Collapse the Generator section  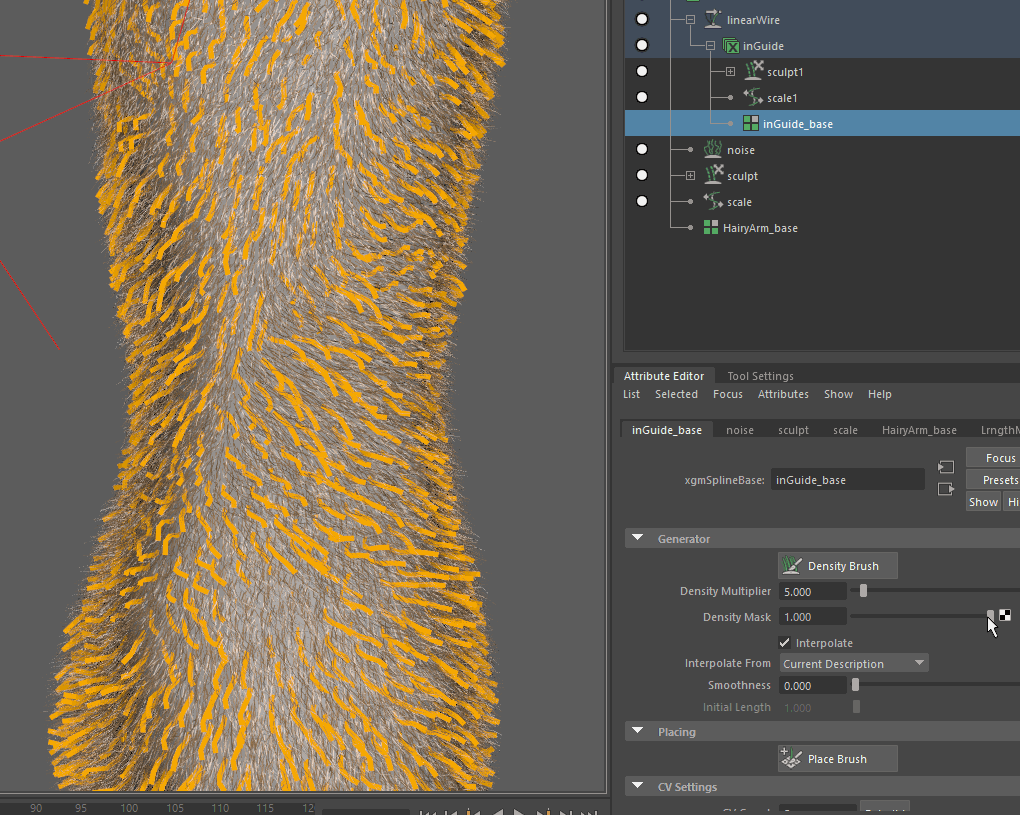click(x=637, y=538)
